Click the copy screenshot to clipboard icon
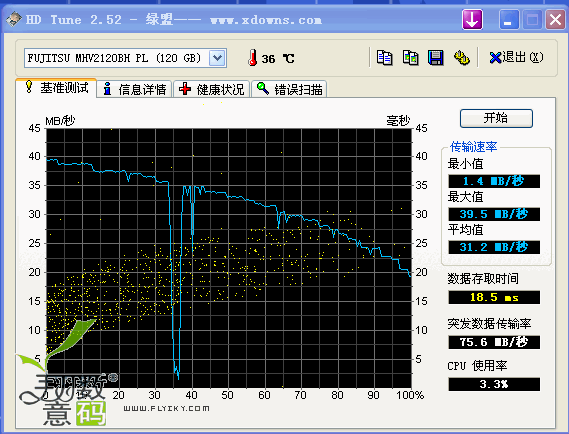 click(x=410, y=58)
